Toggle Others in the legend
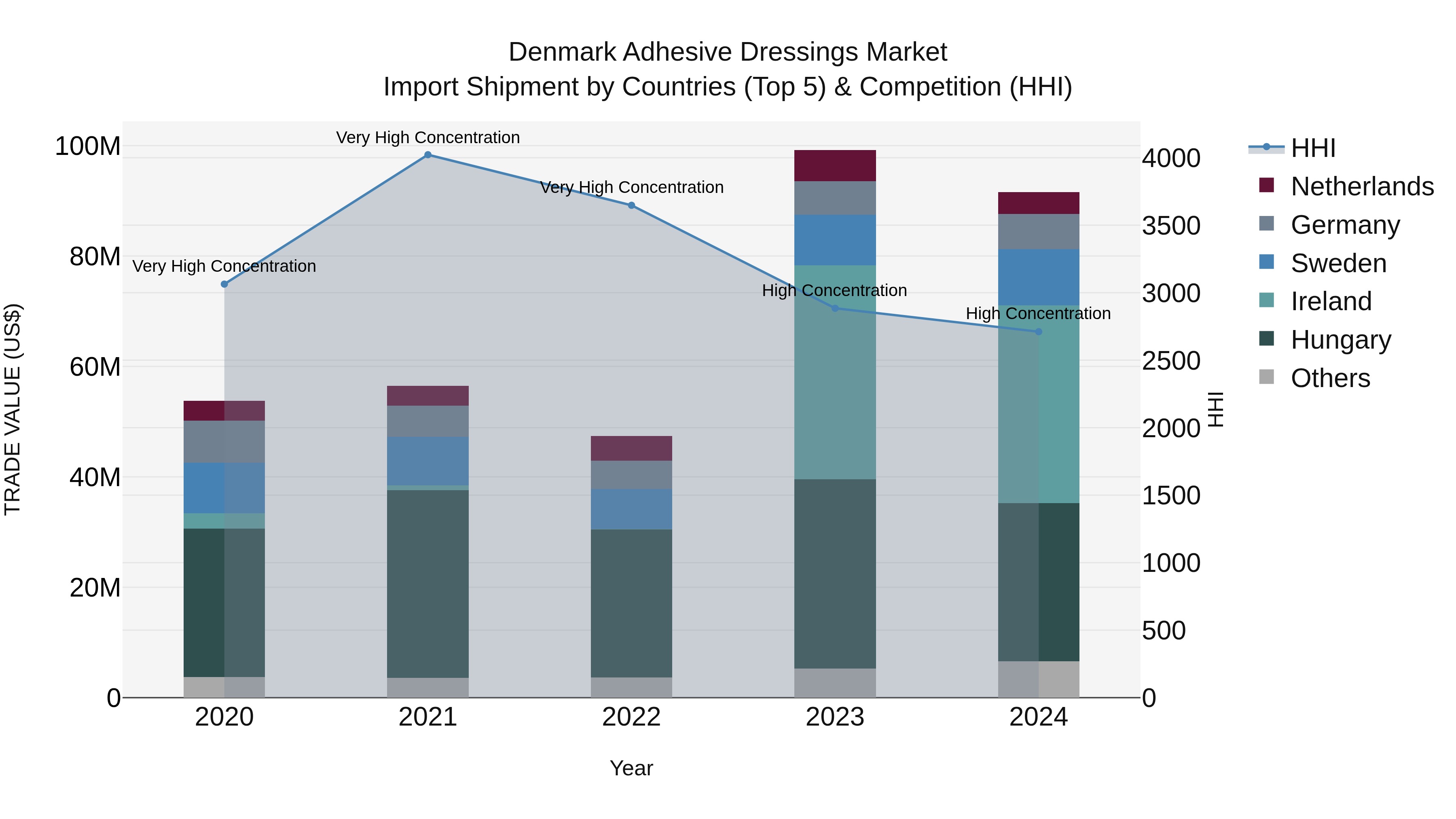The width and height of the screenshot is (1456, 819). click(1315, 378)
